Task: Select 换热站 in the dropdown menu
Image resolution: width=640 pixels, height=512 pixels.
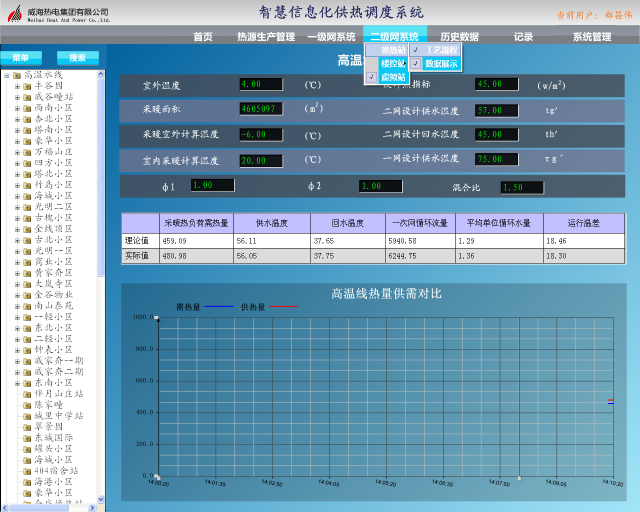Action: pyautogui.click(x=387, y=50)
